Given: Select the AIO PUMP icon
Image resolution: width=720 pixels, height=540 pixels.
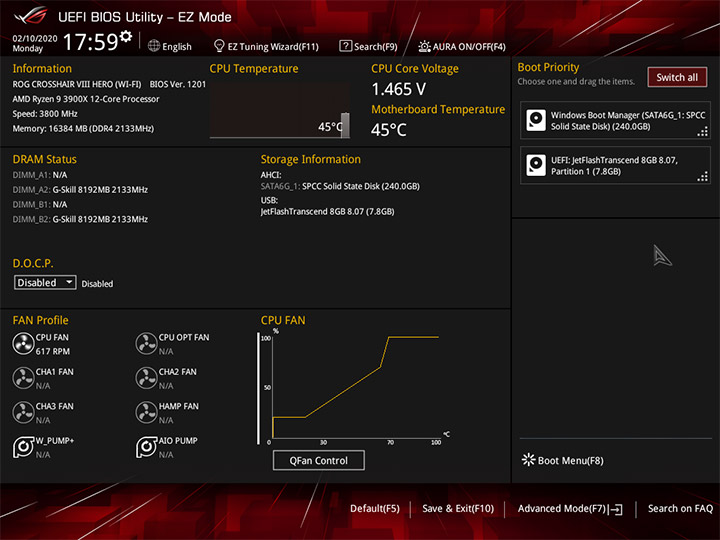Looking at the screenshot, I should click(x=146, y=447).
